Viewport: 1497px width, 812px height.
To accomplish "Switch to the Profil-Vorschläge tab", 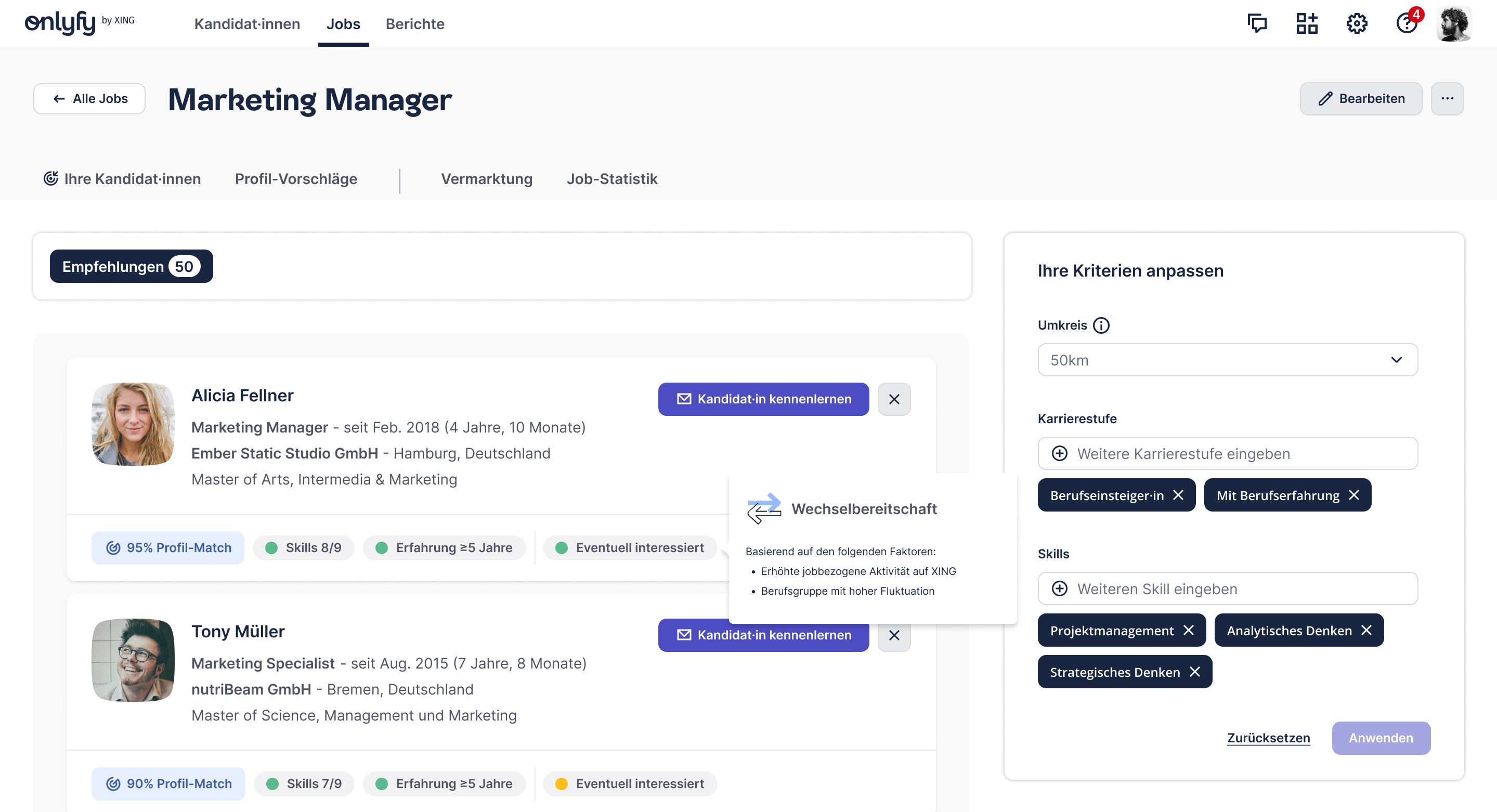I will (x=296, y=179).
